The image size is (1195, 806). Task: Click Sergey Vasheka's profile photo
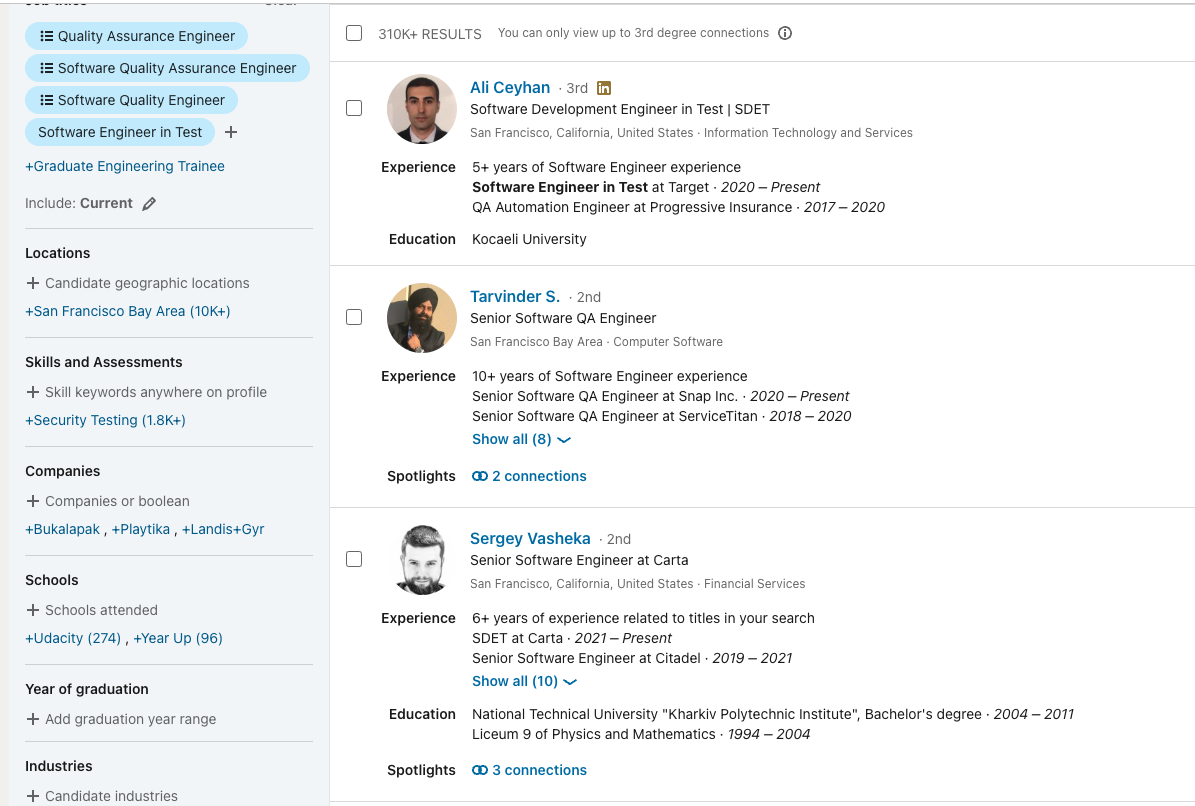[x=421, y=560]
